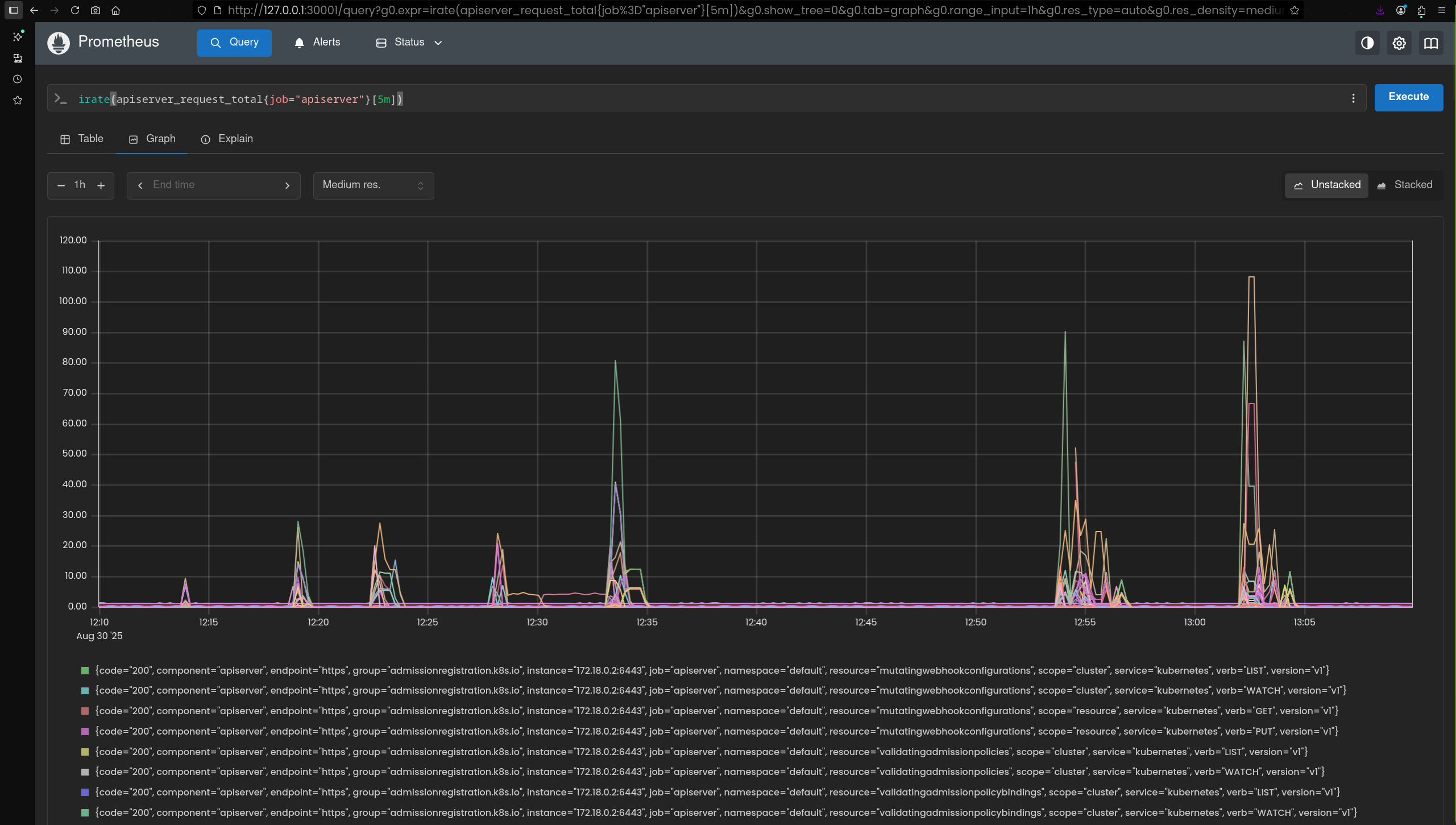This screenshot has height=825, width=1456.
Task: Open the Alerts page
Action: coord(317,43)
